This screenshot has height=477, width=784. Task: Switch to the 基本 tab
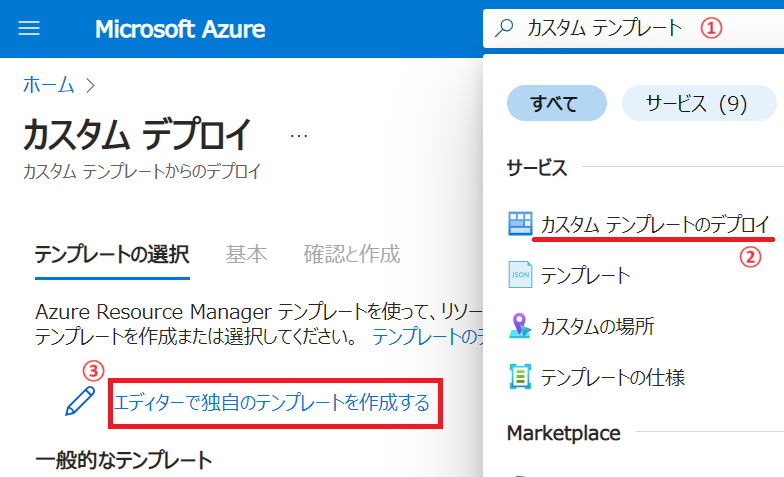click(246, 254)
